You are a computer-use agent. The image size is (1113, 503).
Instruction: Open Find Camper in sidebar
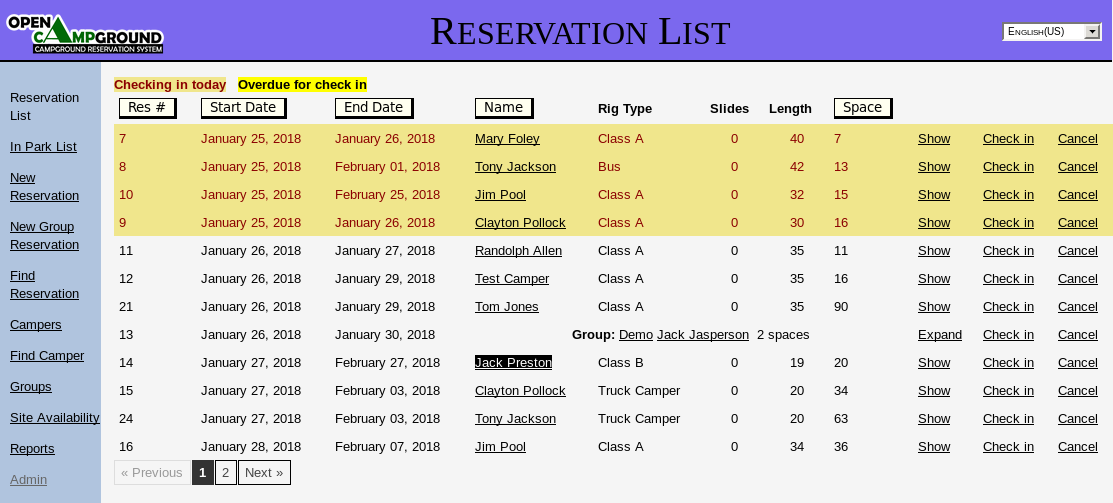(46, 356)
